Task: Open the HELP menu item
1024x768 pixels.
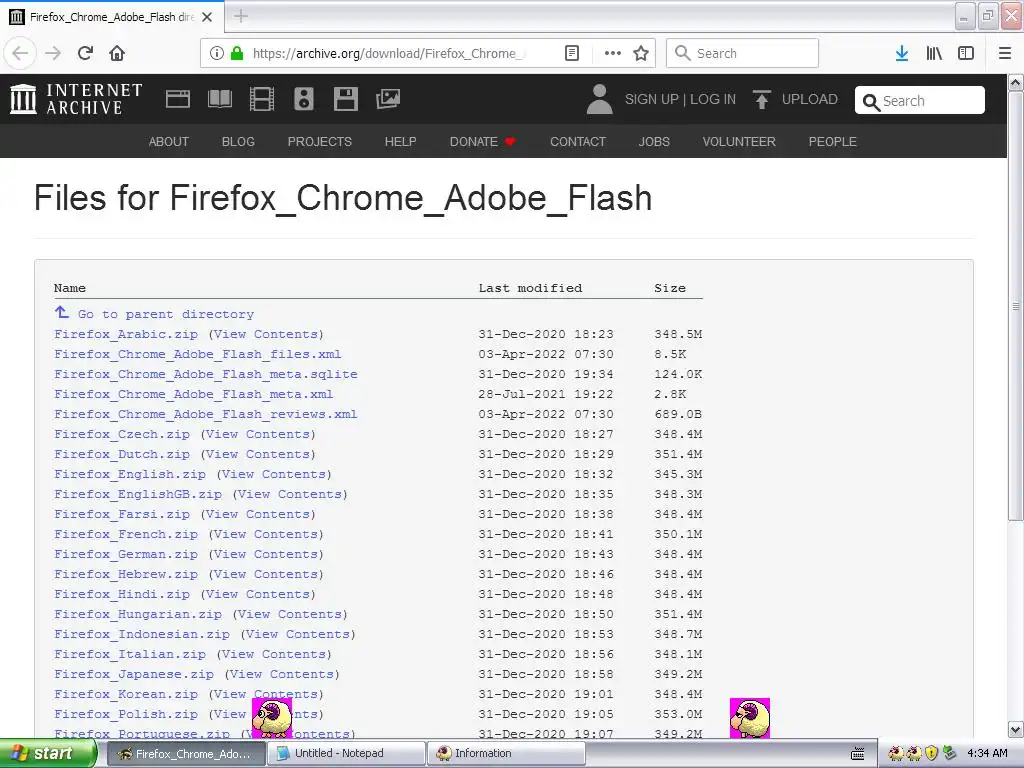Action: click(400, 141)
